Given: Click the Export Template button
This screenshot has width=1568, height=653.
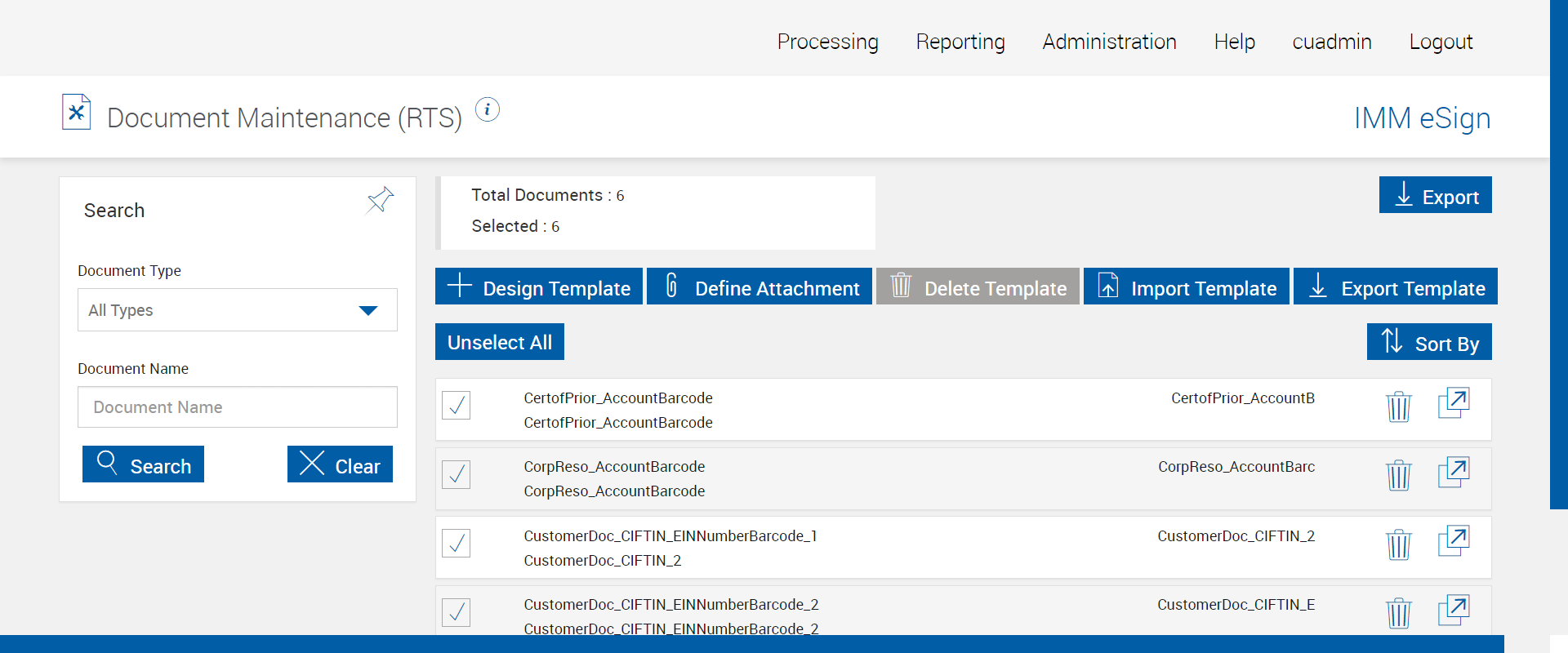Looking at the screenshot, I should [1395, 287].
